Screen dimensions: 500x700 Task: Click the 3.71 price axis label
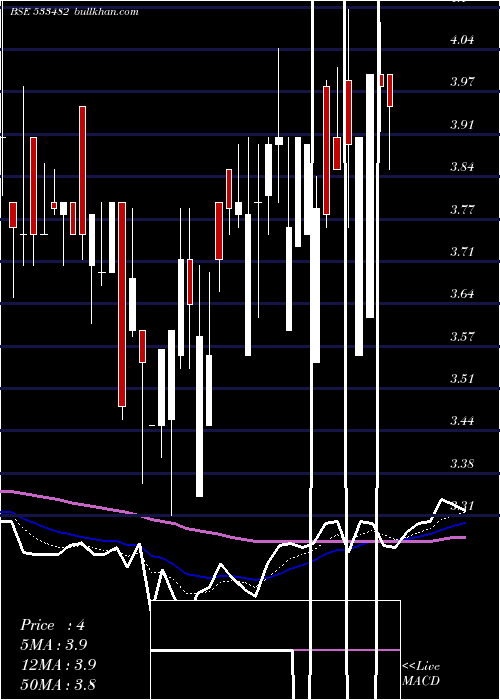(x=462, y=252)
